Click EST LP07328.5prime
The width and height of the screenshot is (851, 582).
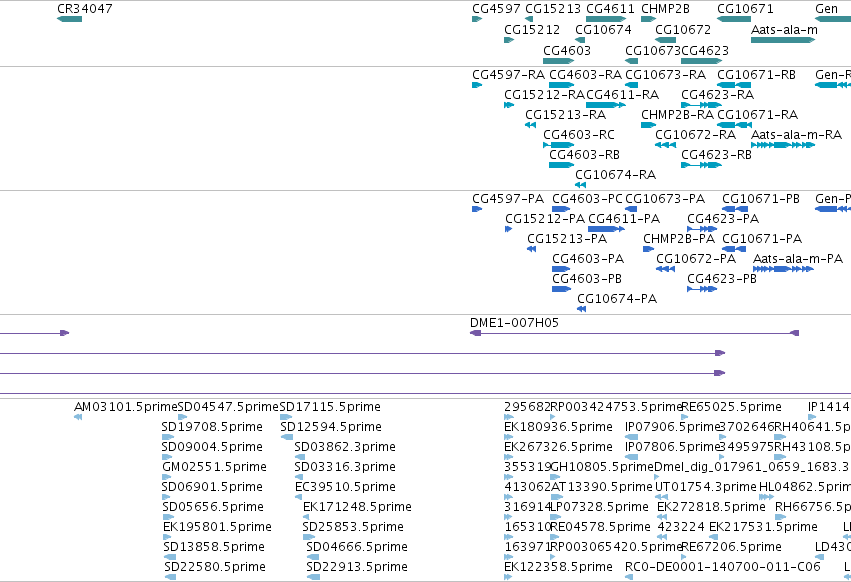pos(557,517)
